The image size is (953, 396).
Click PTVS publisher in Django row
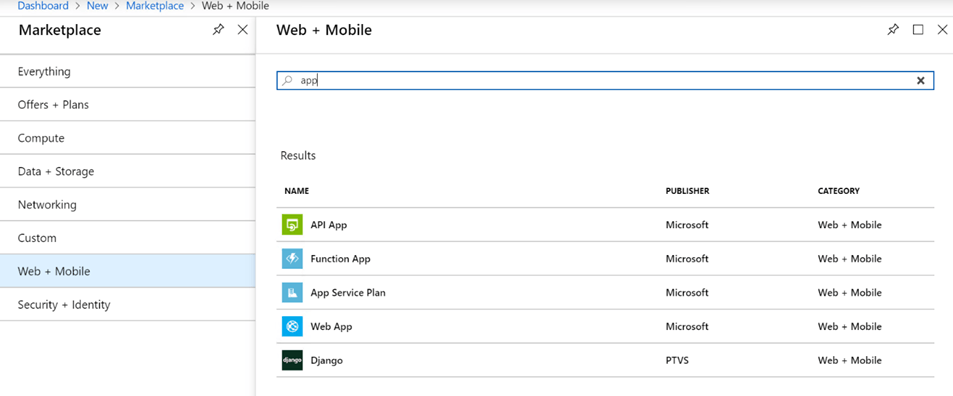click(x=677, y=360)
